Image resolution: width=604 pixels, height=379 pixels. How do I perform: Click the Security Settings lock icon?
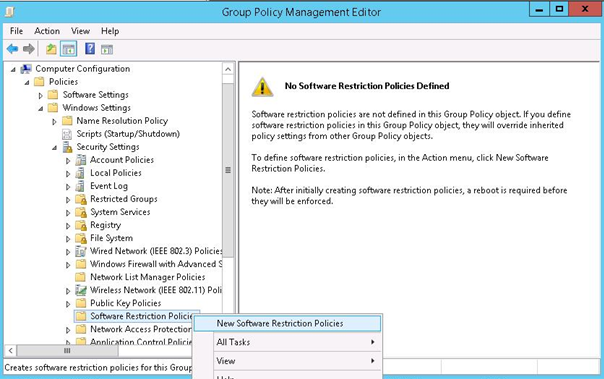click(67, 147)
